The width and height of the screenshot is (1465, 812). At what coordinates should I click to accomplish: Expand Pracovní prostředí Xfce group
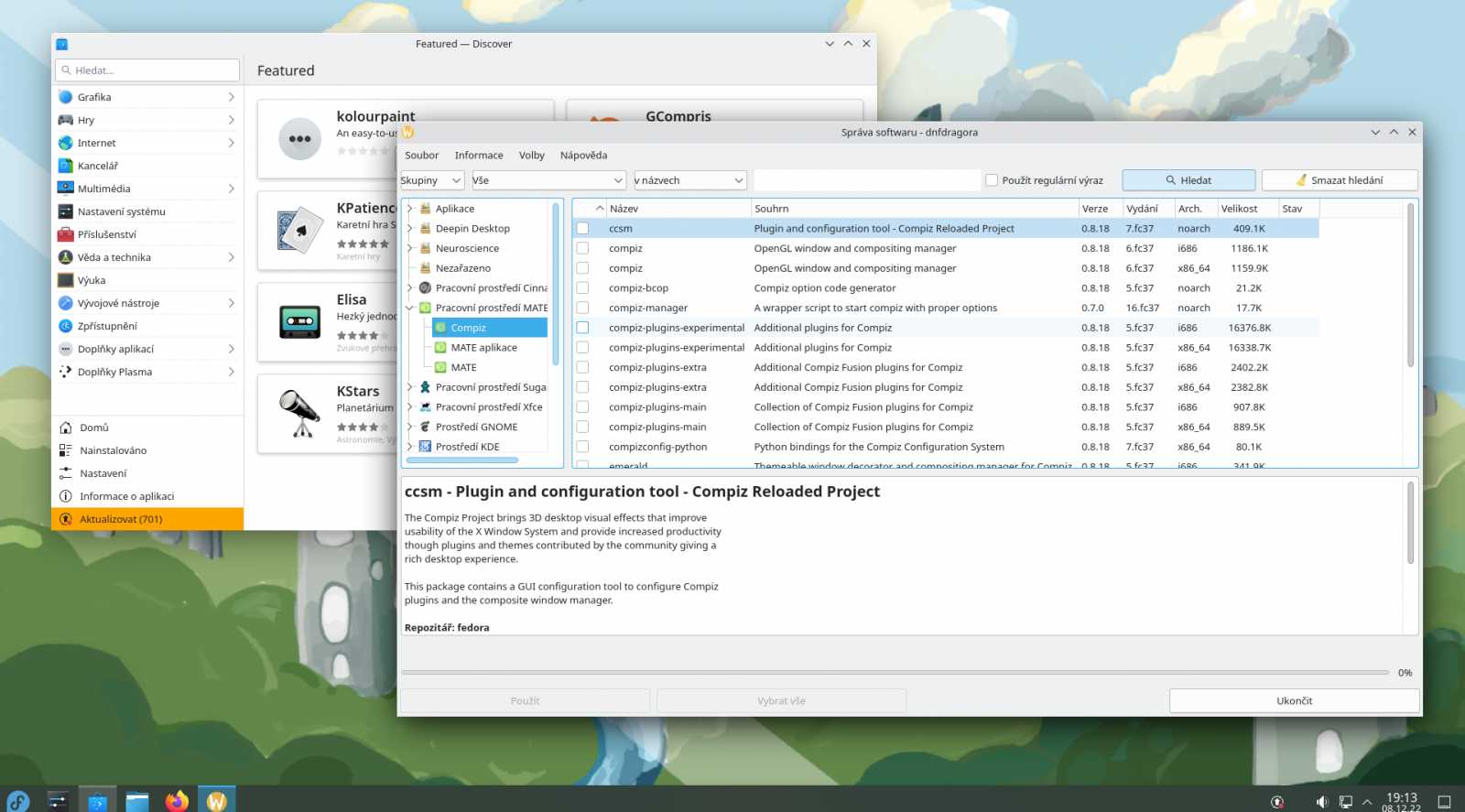click(410, 406)
